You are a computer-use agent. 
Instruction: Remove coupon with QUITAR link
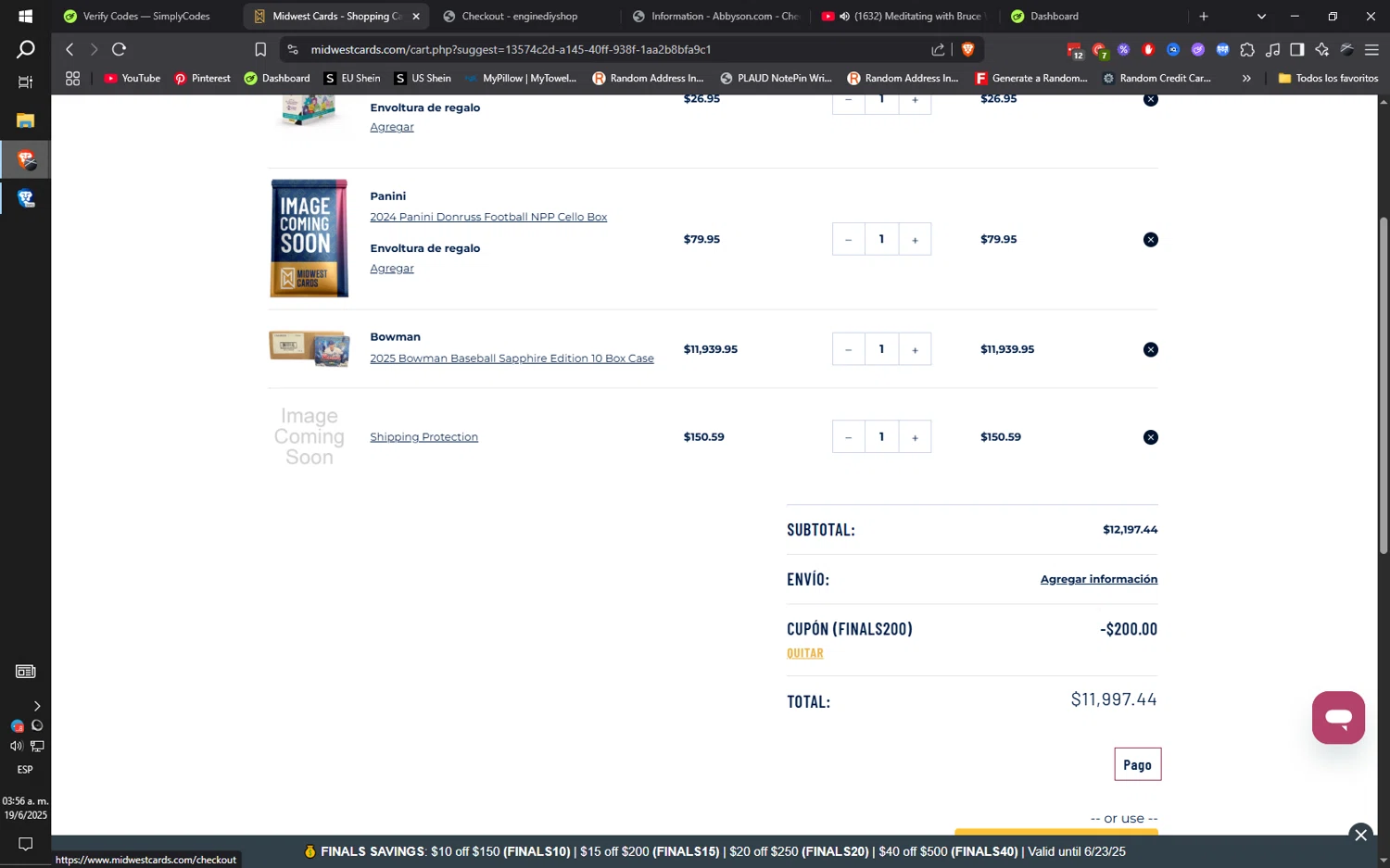(804, 653)
